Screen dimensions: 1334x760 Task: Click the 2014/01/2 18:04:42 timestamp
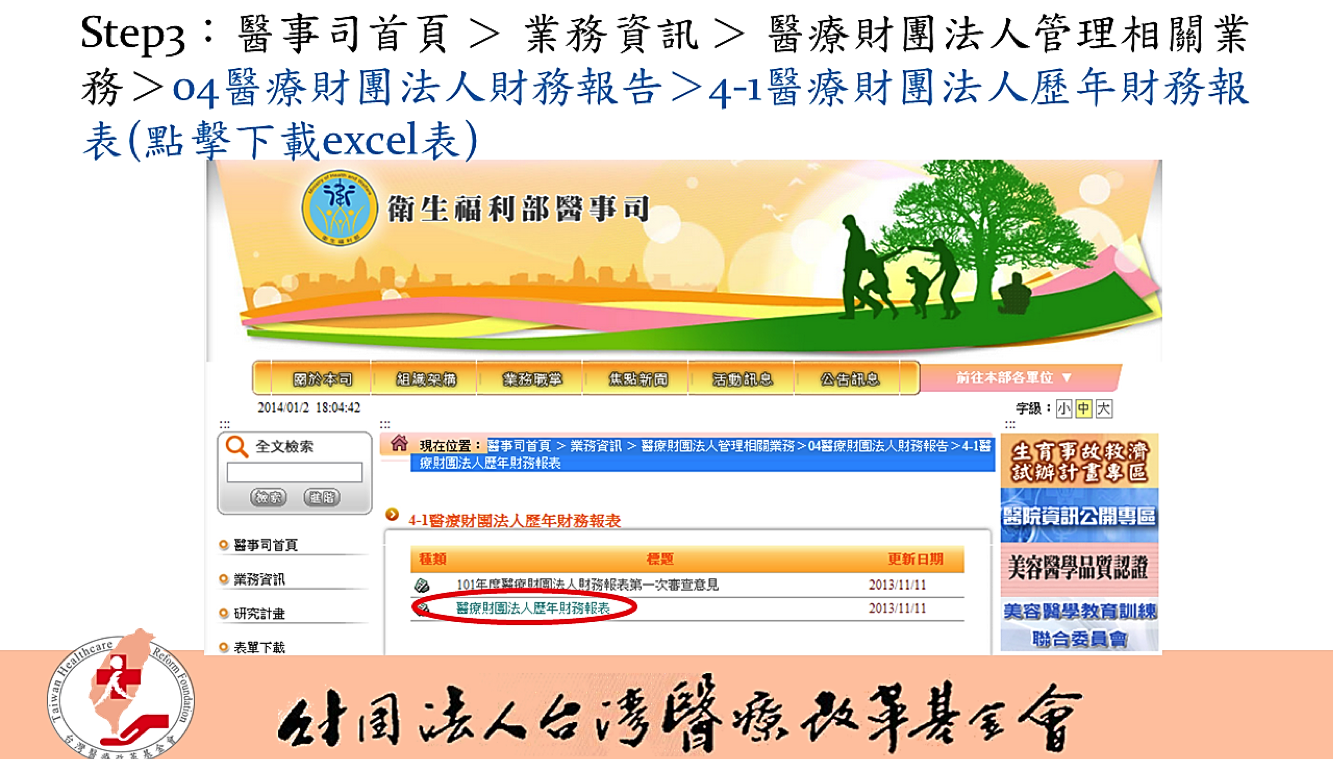coord(309,408)
